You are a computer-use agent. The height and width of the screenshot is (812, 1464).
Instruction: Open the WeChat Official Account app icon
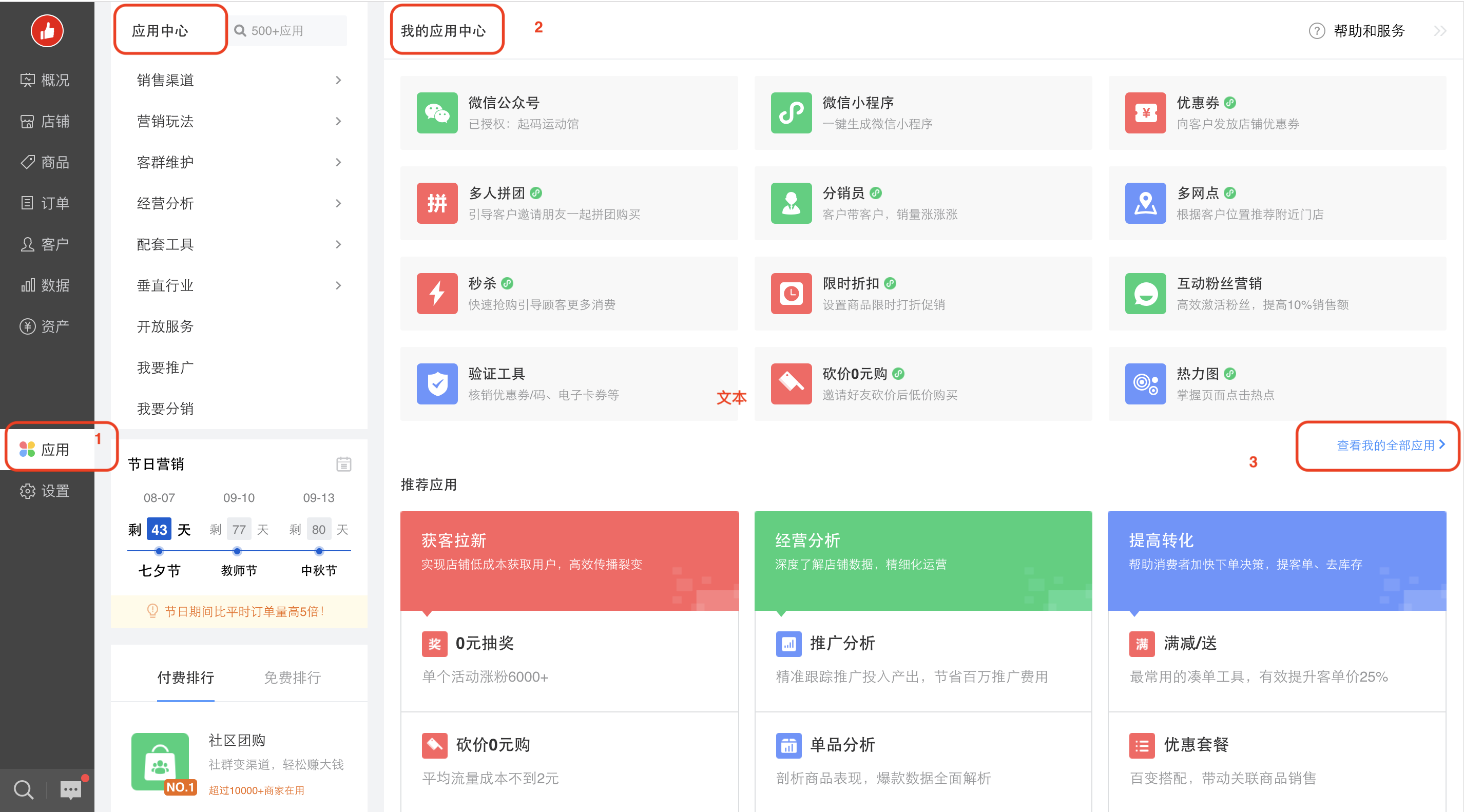[436, 112]
